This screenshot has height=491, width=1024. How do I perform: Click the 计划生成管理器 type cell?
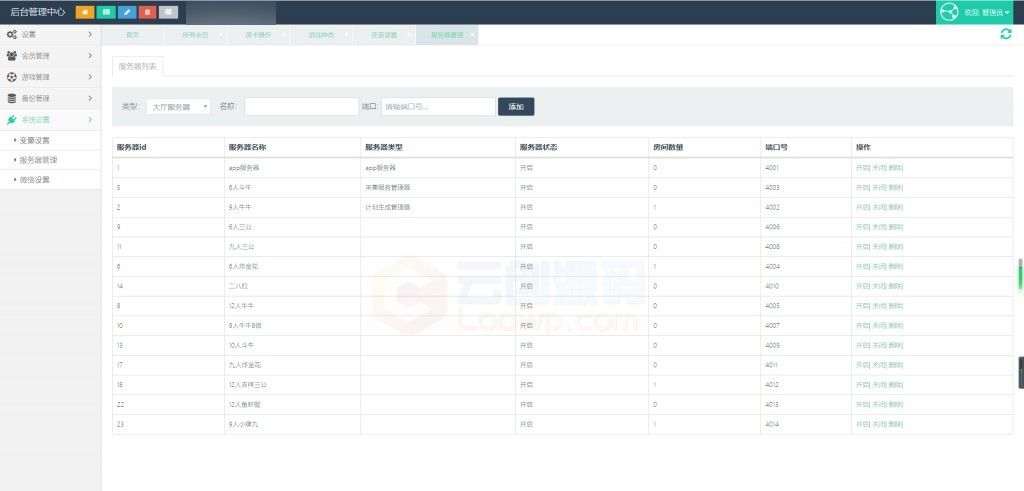[388, 207]
